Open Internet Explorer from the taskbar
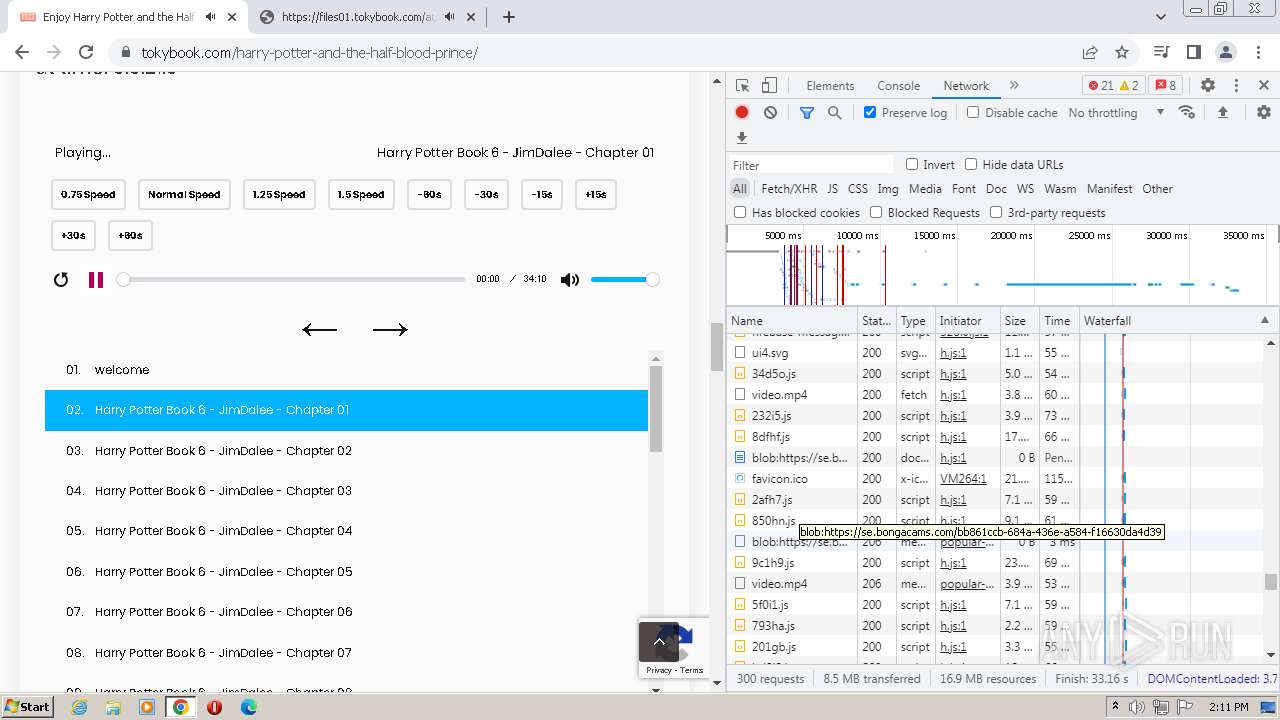Screen dimensions: 1280x720 [x=79, y=707]
